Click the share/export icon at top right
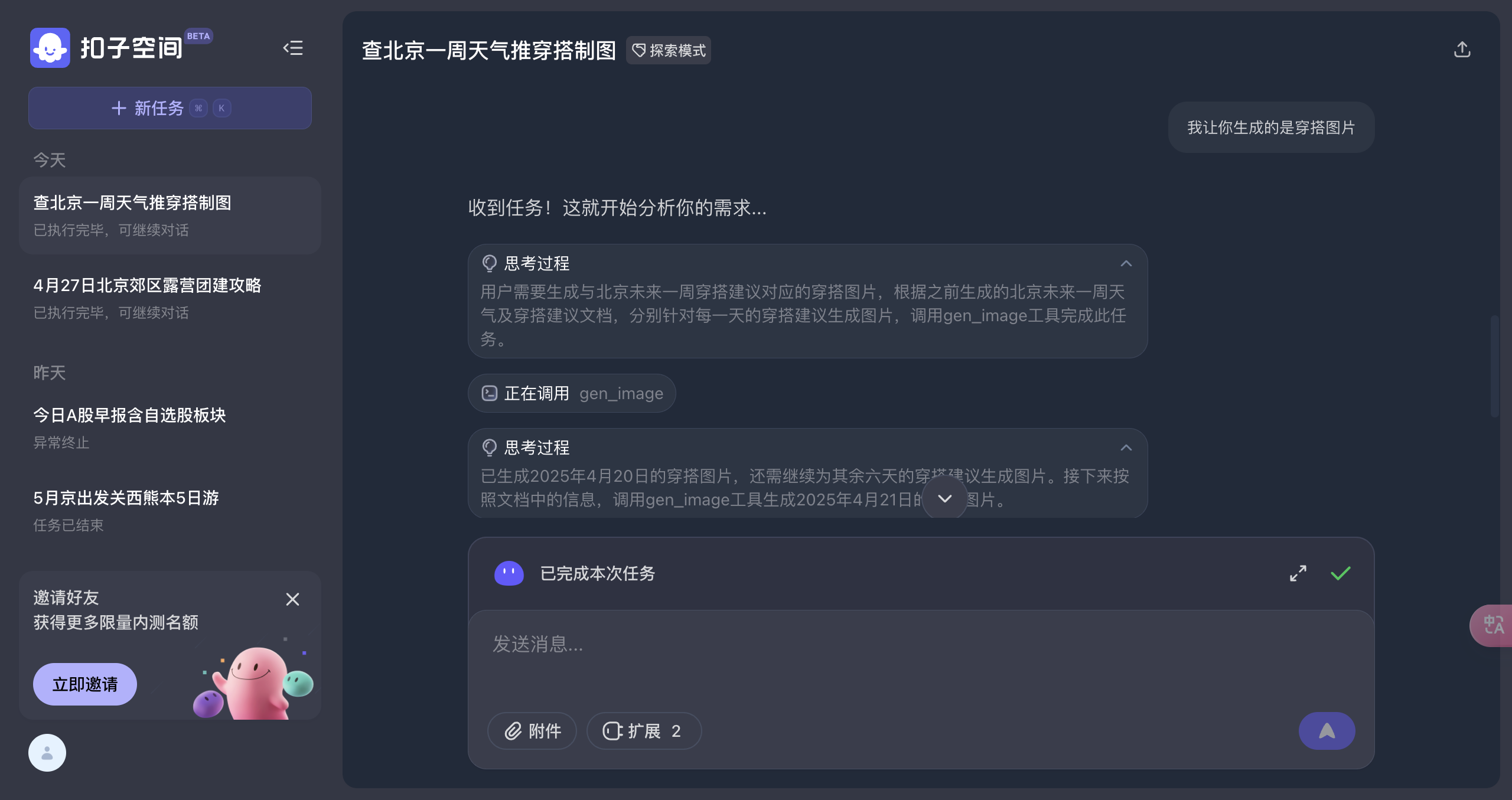 [1462, 50]
